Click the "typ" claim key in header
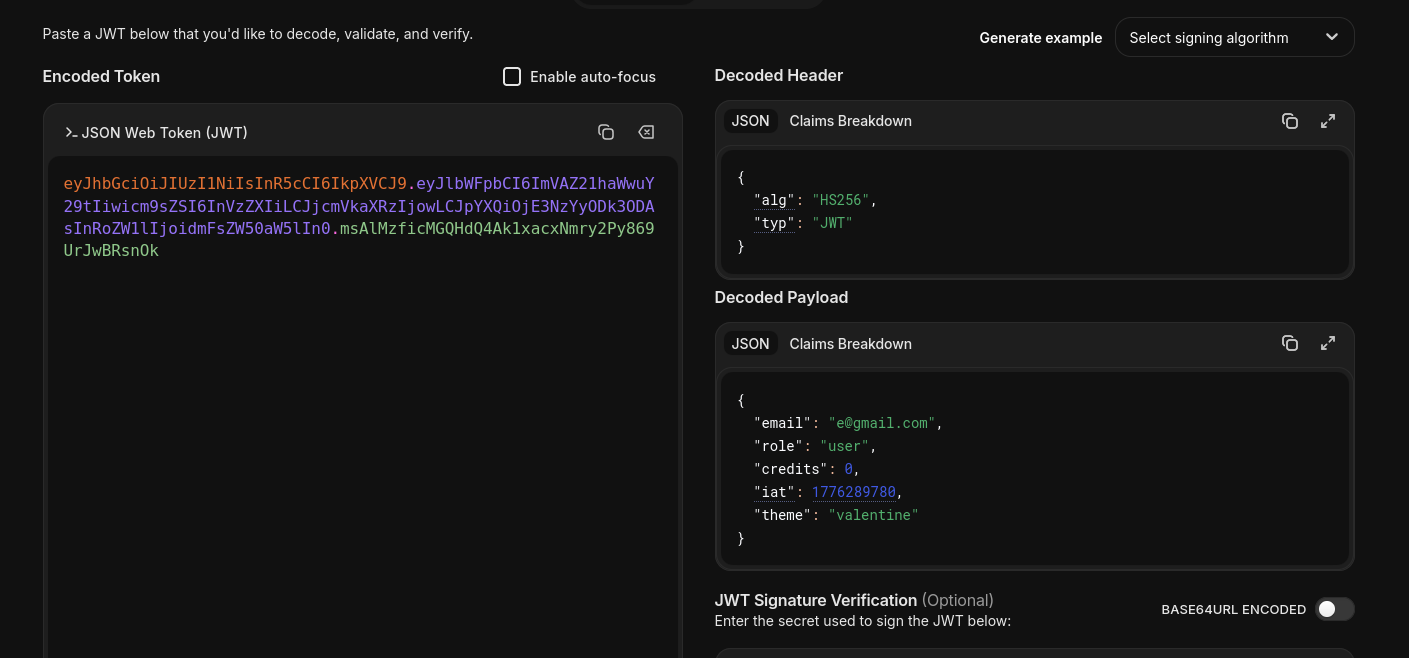The image size is (1409, 658). coord(774,223)
